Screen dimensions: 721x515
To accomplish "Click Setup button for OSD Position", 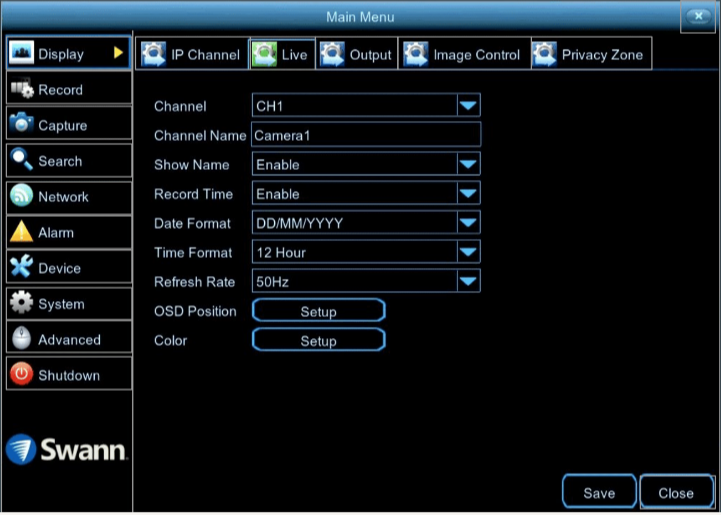I will 318,312.
